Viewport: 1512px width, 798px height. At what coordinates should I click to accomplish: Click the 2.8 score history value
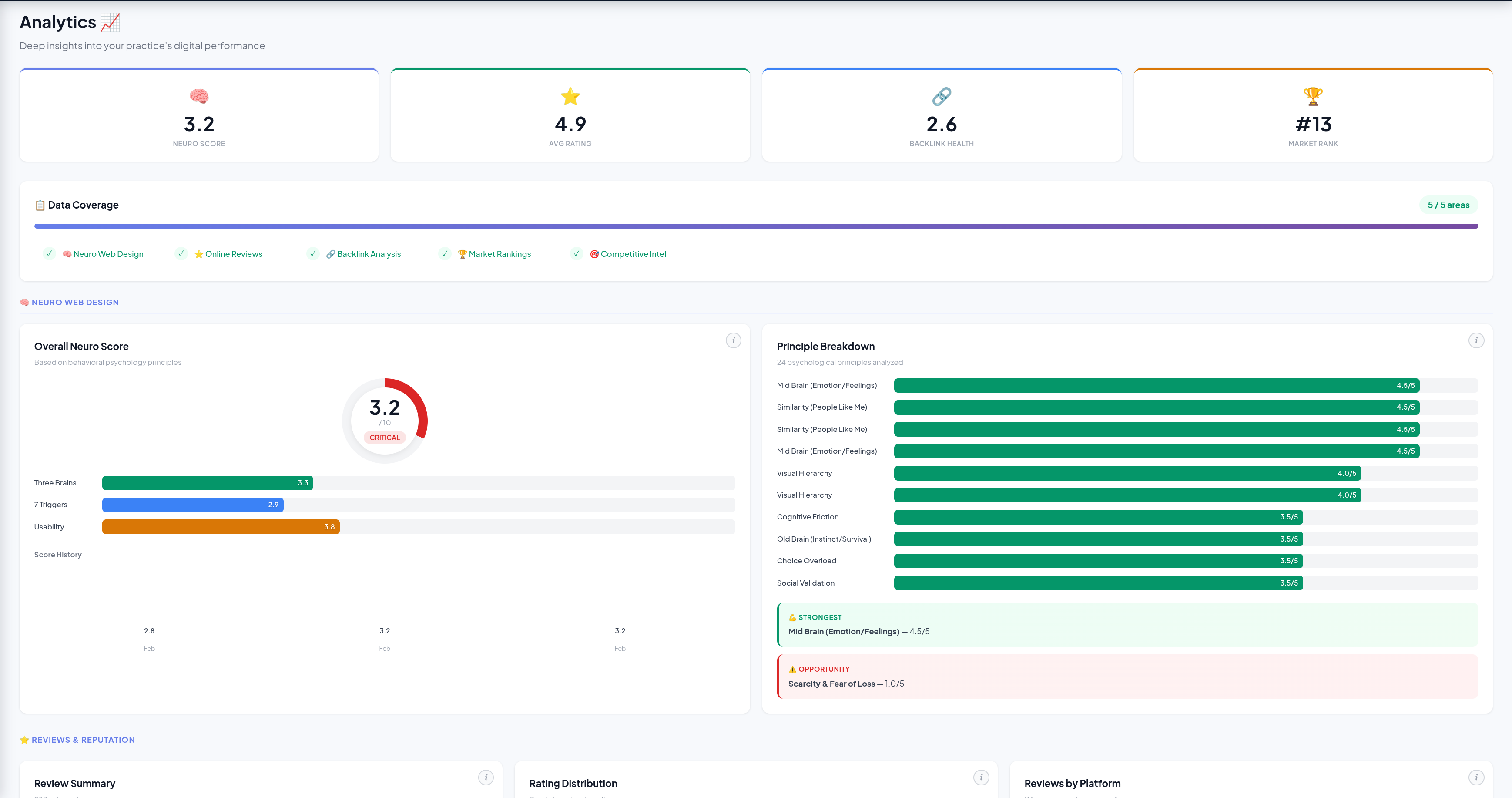[149, 631]
